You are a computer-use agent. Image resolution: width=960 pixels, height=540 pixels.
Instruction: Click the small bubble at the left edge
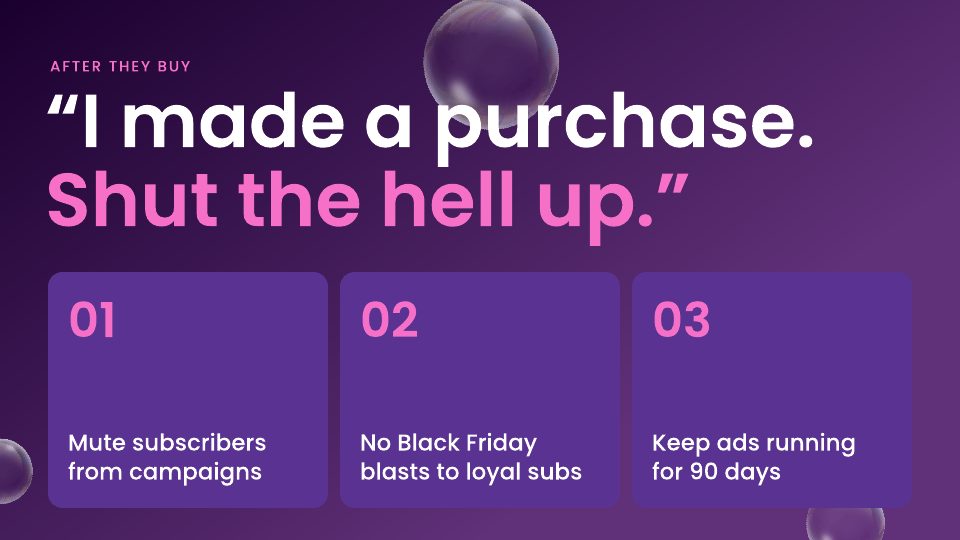[x=15, y=471]
